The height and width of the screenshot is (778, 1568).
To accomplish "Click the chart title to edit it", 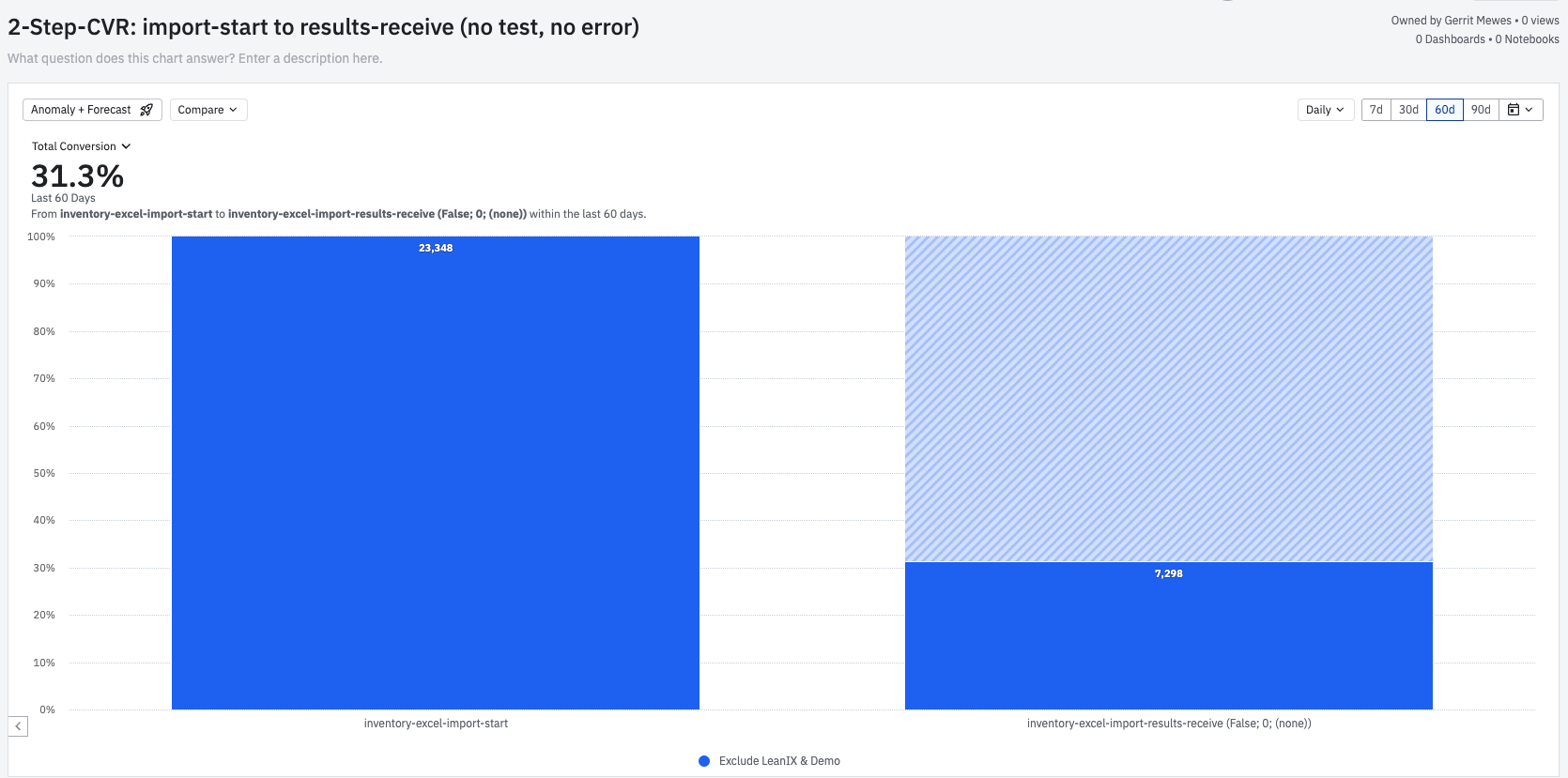I will coord(324,27).
